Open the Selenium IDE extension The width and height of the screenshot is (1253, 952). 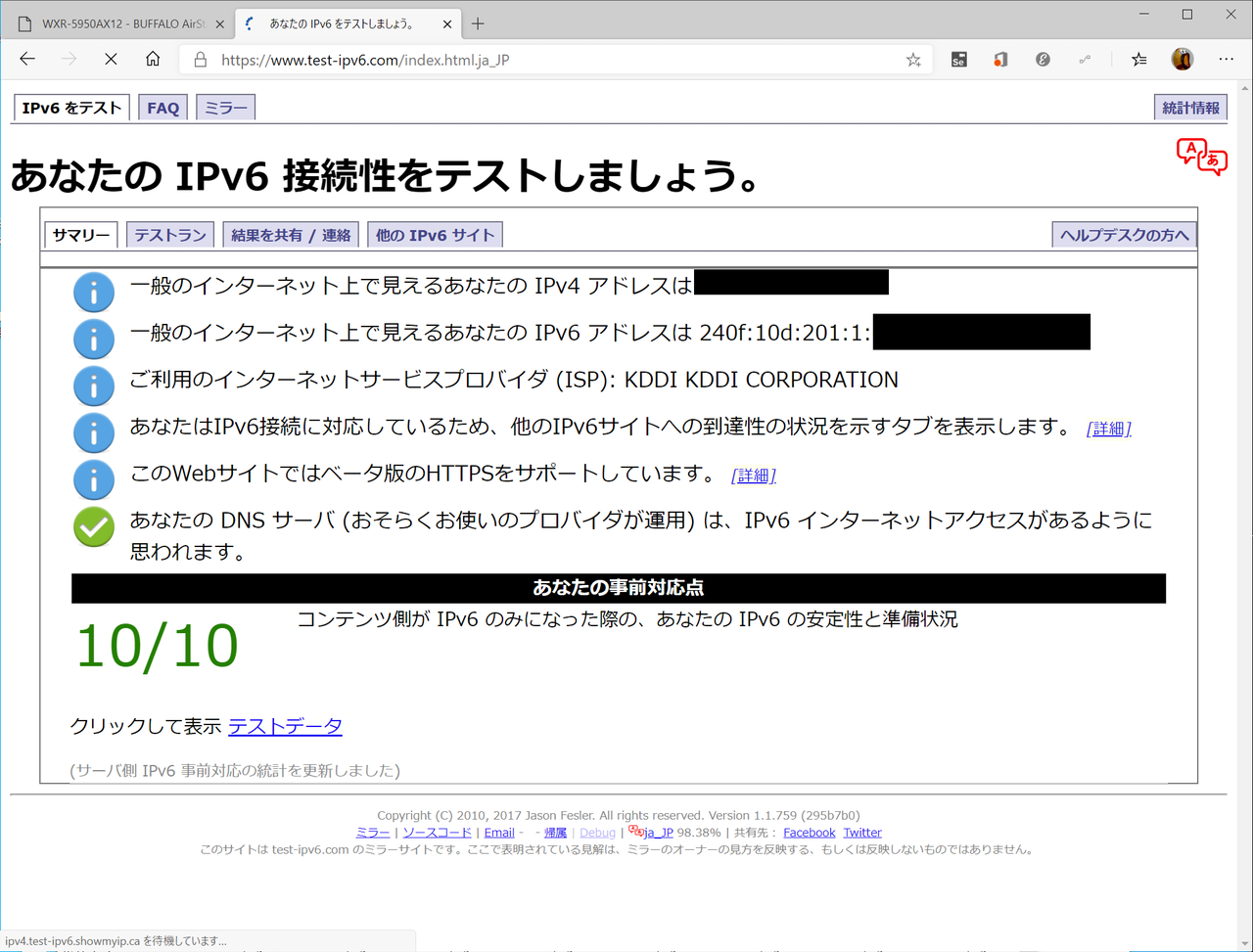point(958,60)
